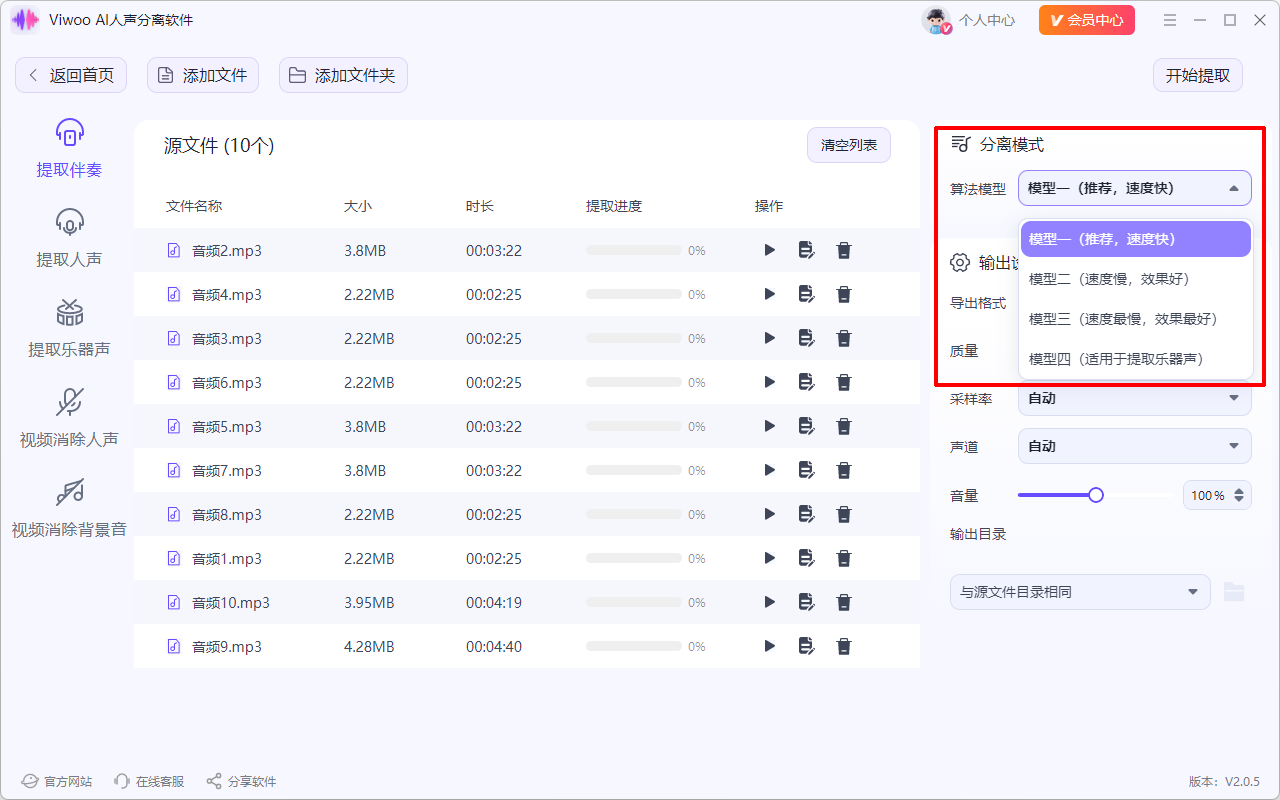Click the 添加文件夹 button
This screenshot has height=800, width=1280.
click(x=343, y=75)
